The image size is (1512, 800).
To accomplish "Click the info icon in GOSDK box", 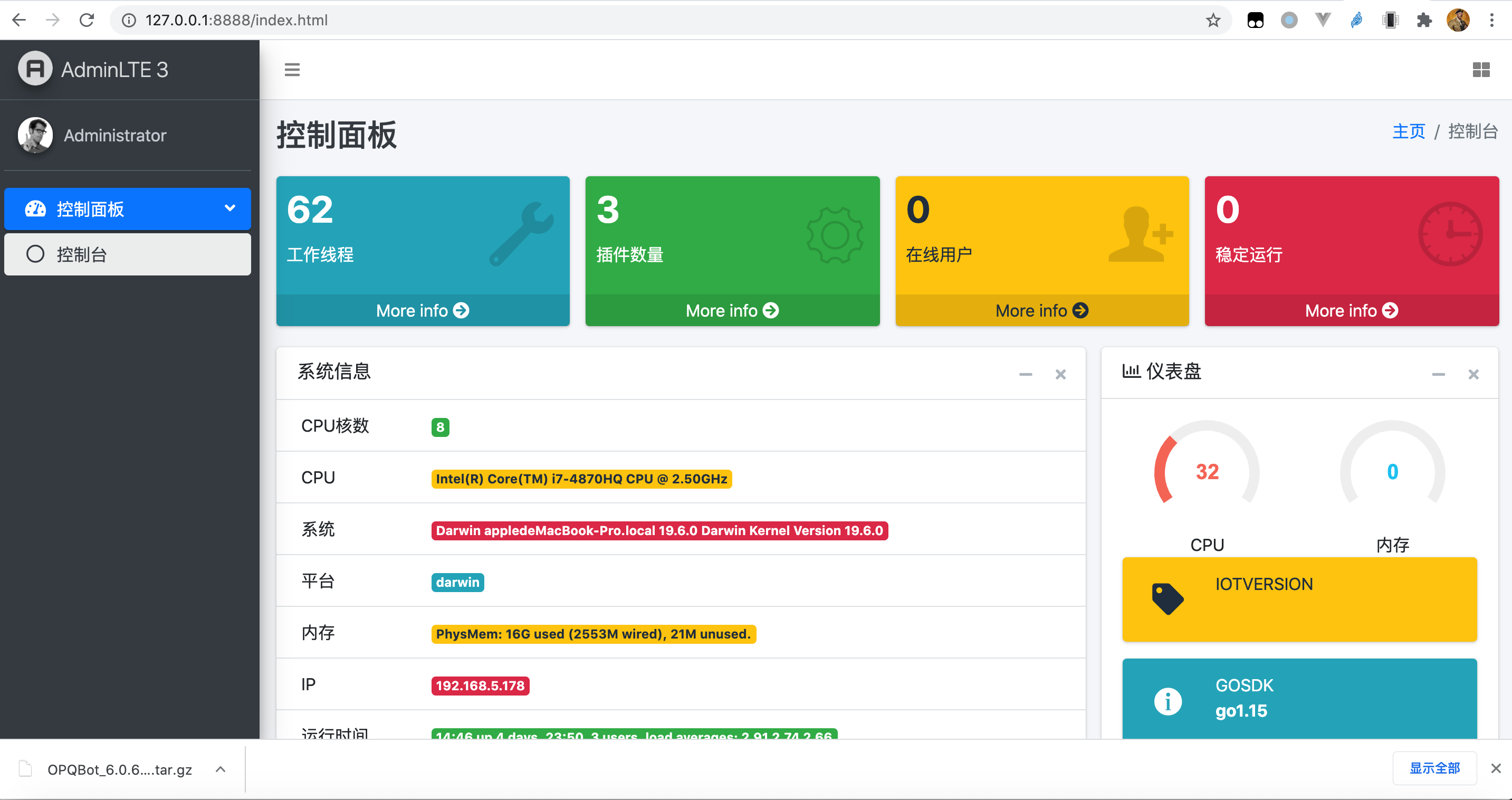I will [x=1167, y=701].
